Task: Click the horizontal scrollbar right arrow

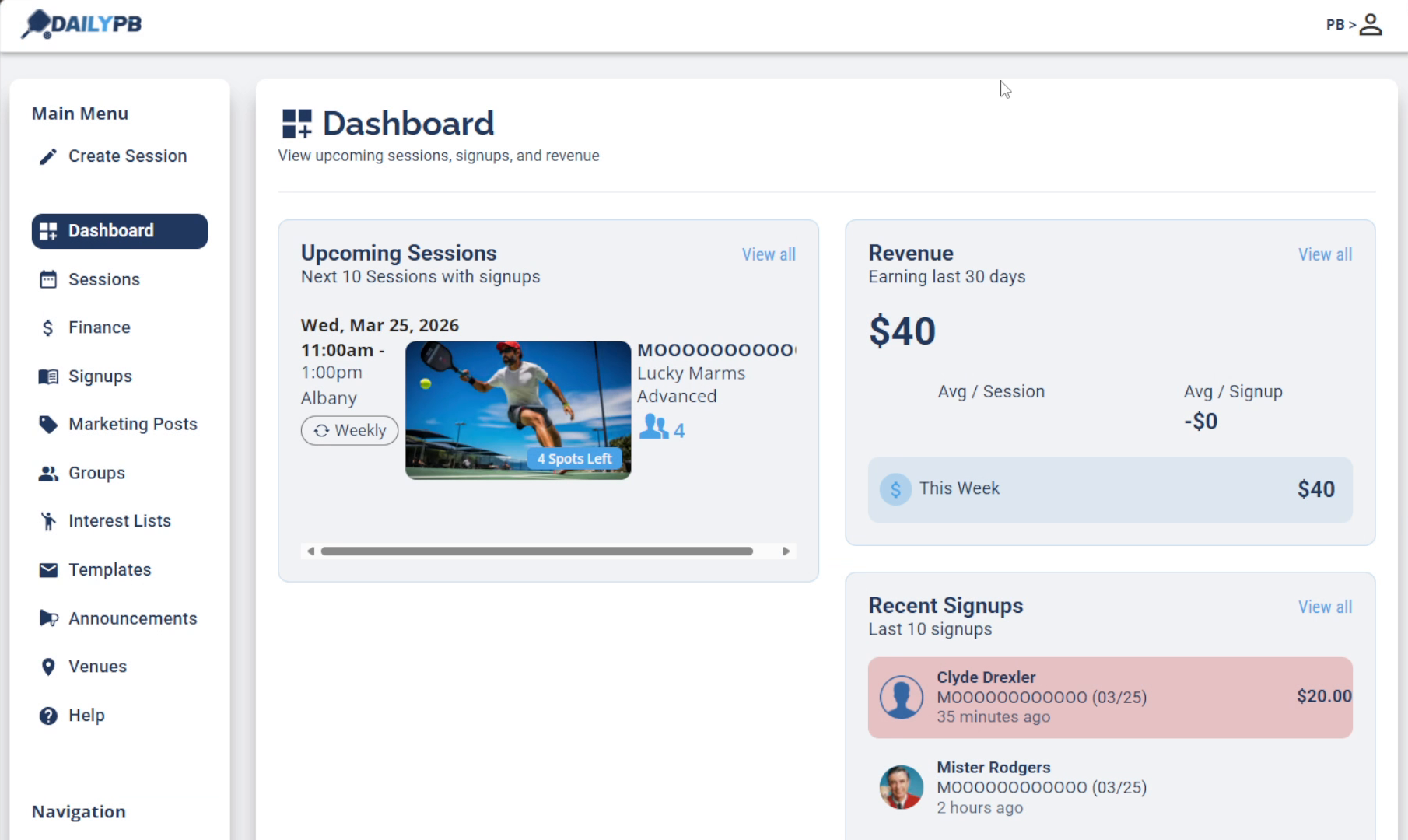Action: click(x=786, y=551)
